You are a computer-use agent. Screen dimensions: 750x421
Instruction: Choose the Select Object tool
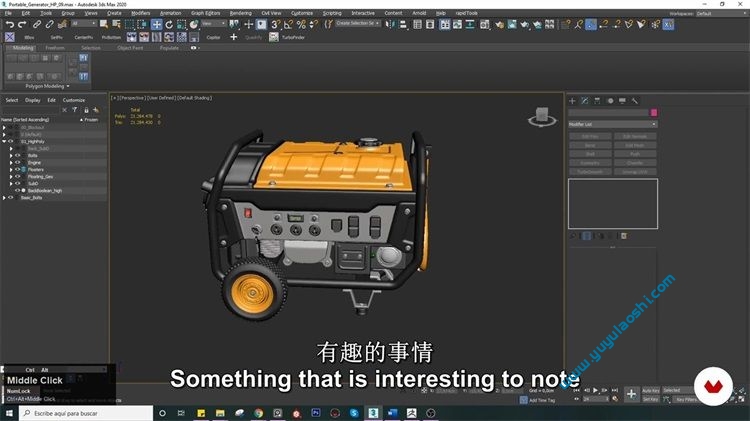(103, 24)
